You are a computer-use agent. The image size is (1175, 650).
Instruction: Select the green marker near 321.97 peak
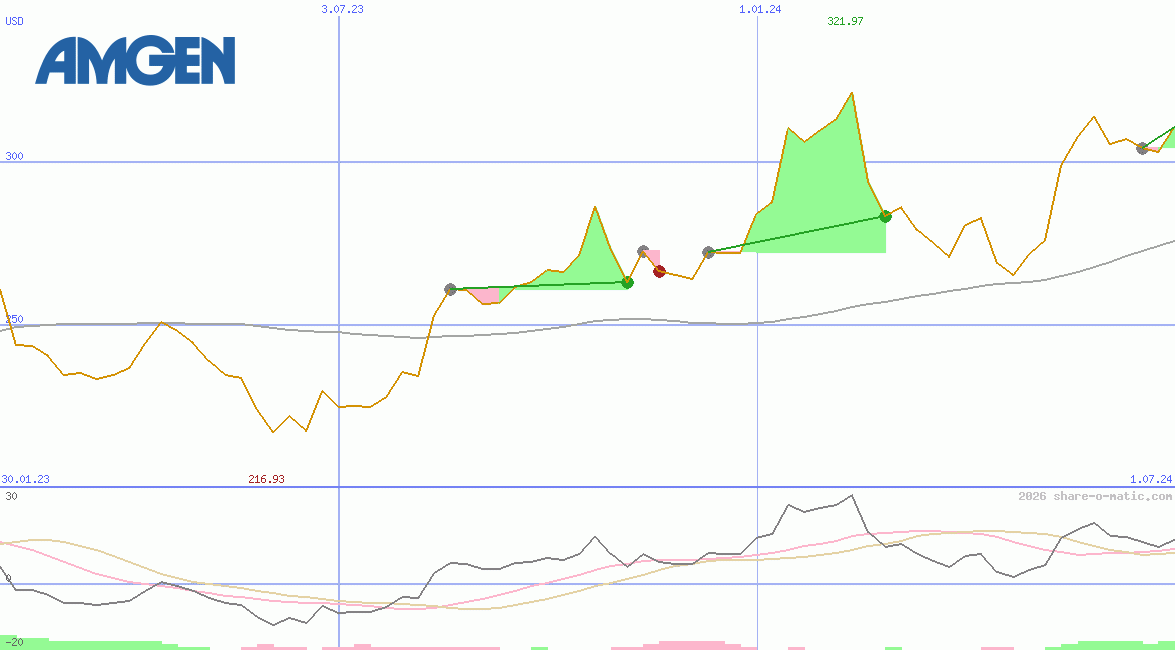[x=884, y=216]
